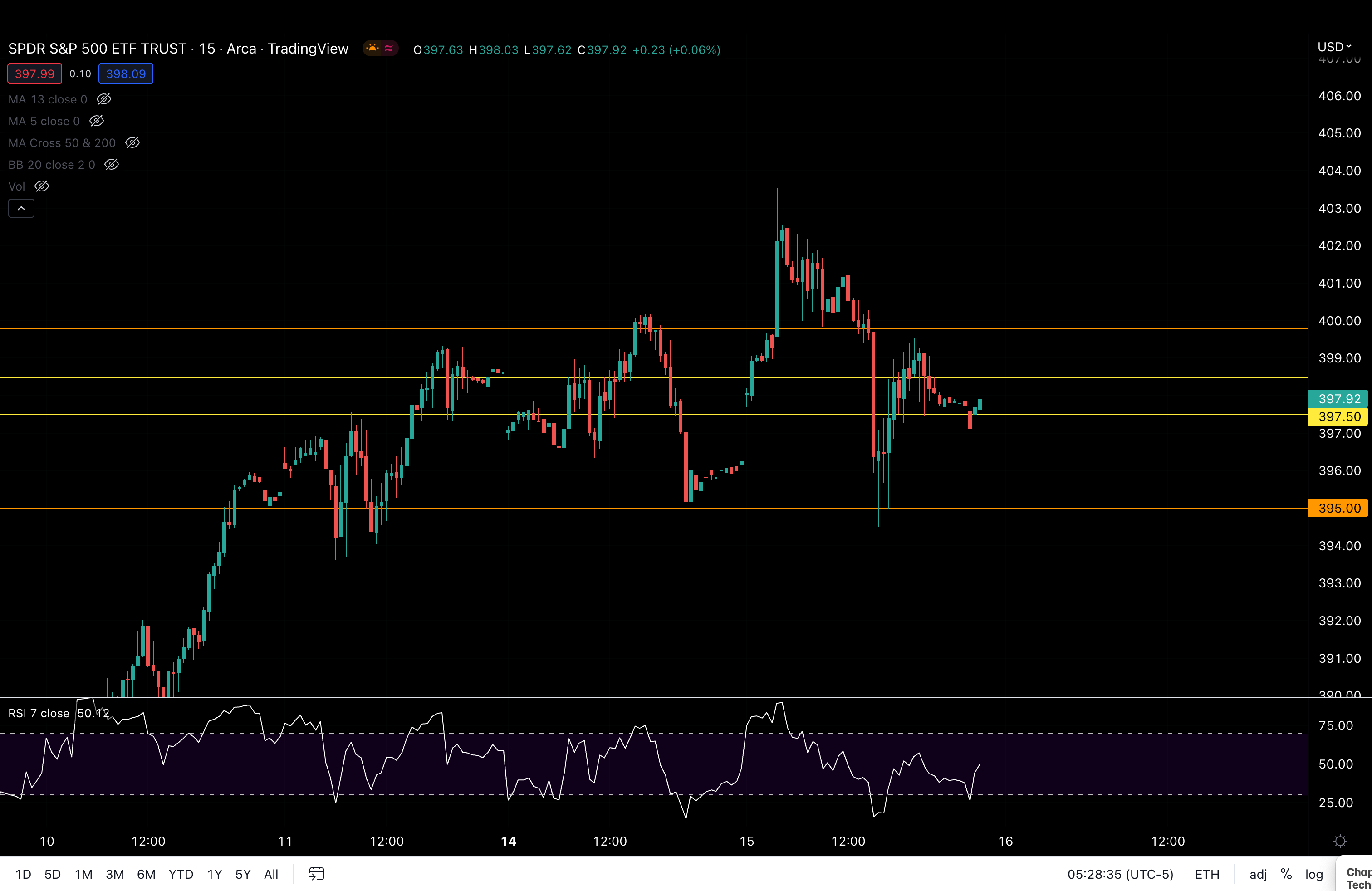Viewport: 1372px width, 891px height.
Task: Click the sunrise market session icon
Action: (372, 49)
